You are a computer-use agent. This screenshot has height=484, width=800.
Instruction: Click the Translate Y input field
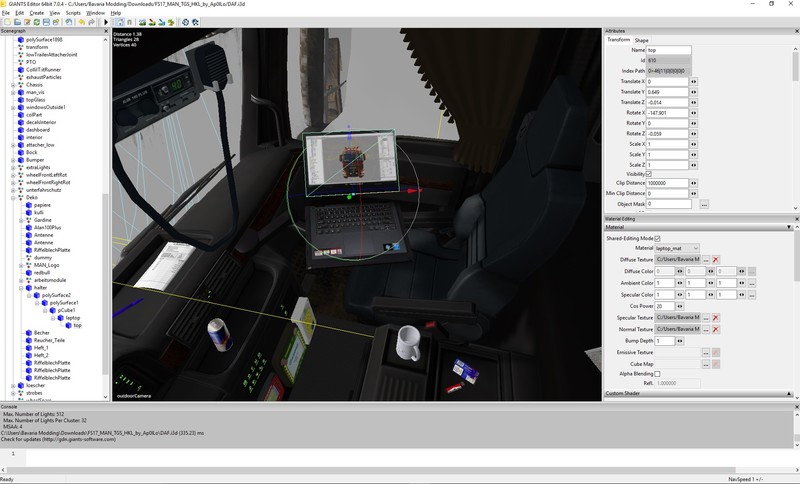667,92
